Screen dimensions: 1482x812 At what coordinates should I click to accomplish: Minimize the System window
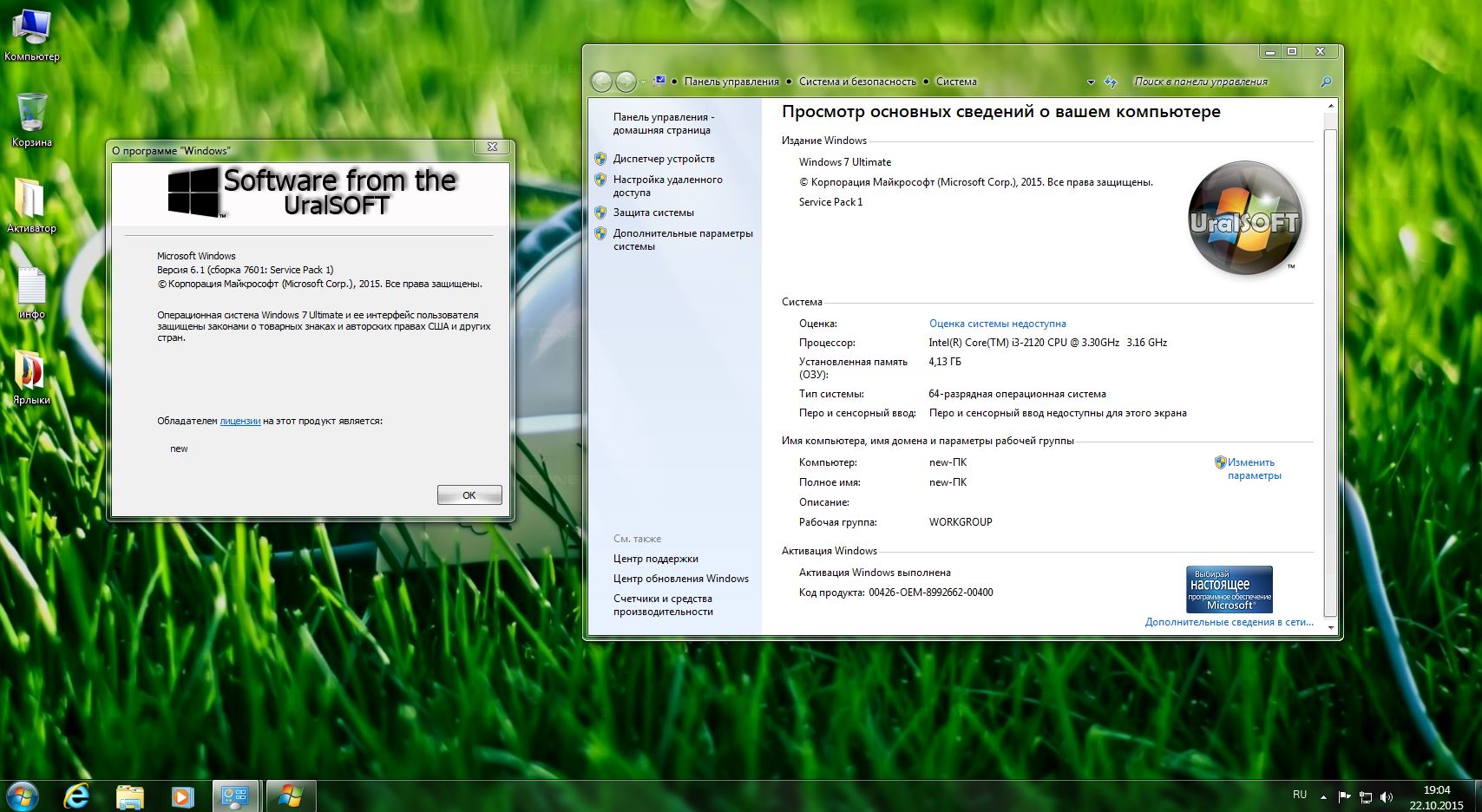point(1270,52)
